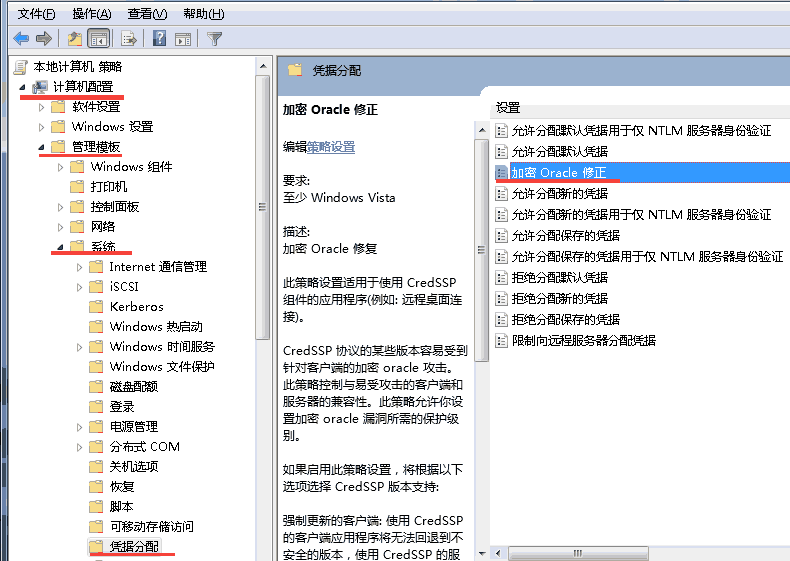The height and width of the screenshot is (561, 790).
Task: Click the Filter funnel toolbar icon
Action: pyautogui.click(x=214, y=39)
